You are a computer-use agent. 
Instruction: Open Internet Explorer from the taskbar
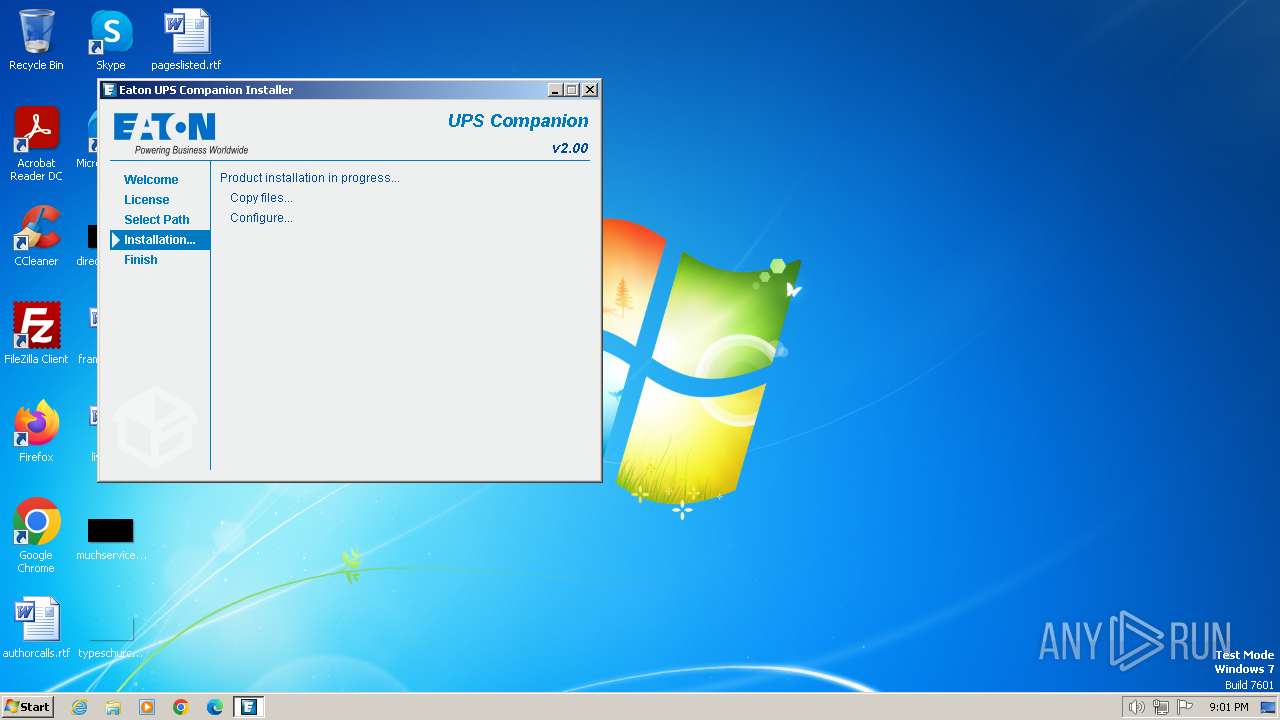[x=79, y=707]
